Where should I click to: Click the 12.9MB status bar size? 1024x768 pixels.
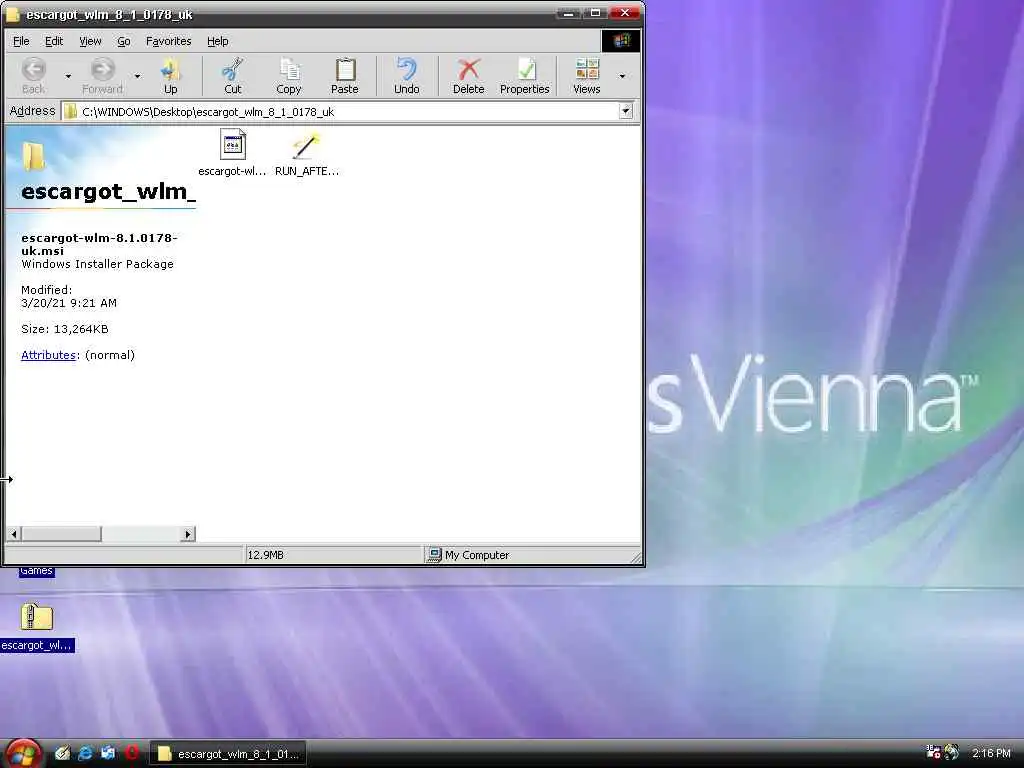click(265, 555)
